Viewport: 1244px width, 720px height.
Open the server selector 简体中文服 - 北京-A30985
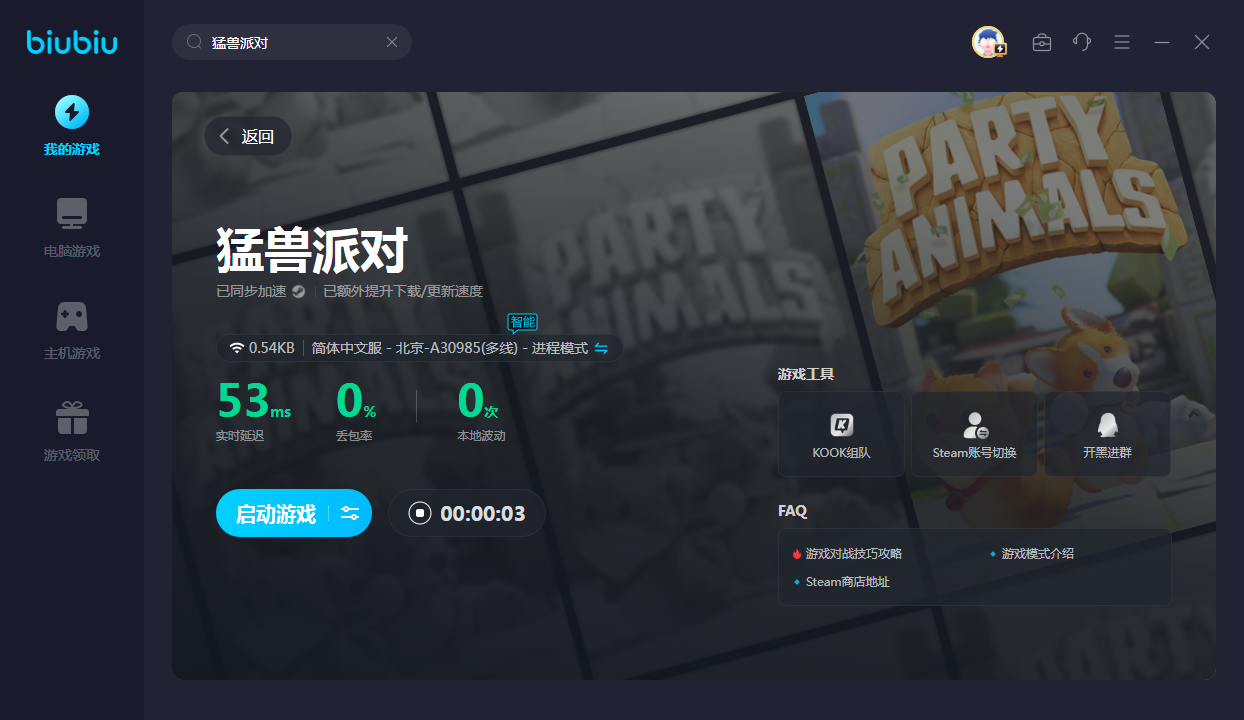click(449, 348)
